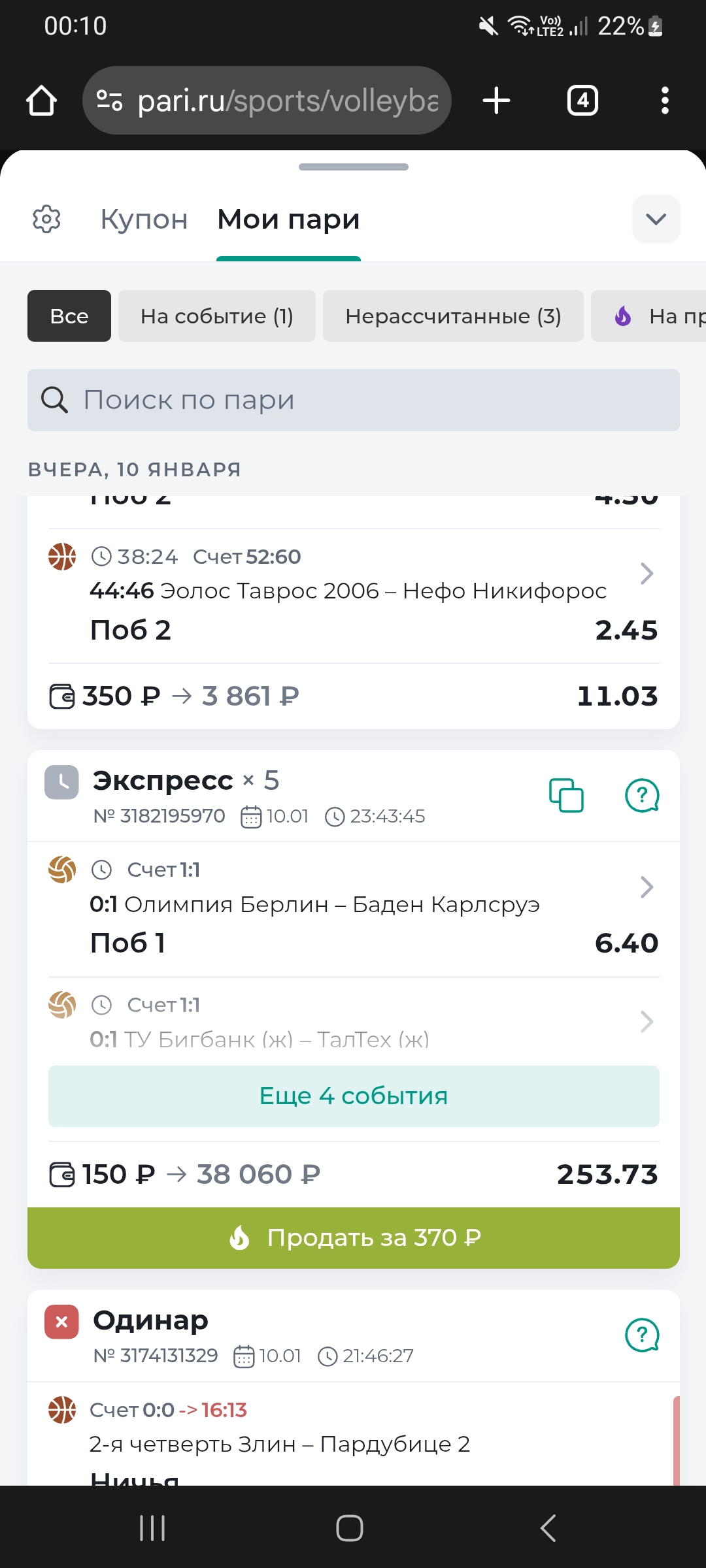Viewport: 706px width, 1568px height.
Task: Filter bets by 'На событие (1)'
Action: pyautogui.click(x=217, y=316)
